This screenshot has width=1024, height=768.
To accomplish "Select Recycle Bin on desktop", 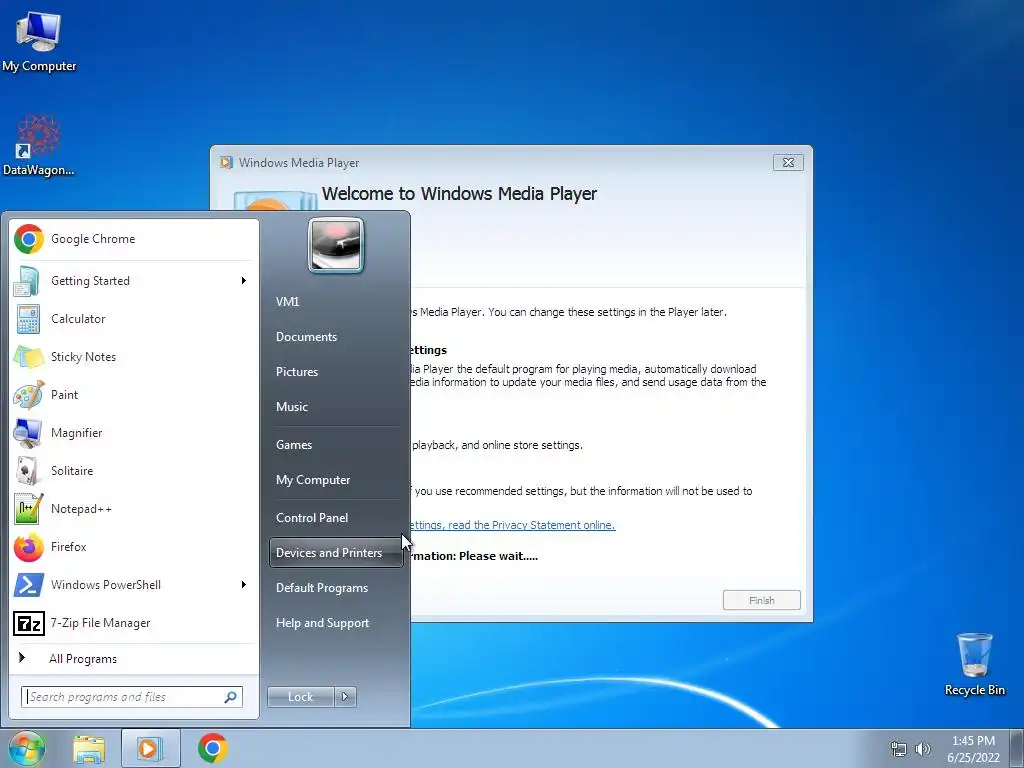I will pos(974,664).
